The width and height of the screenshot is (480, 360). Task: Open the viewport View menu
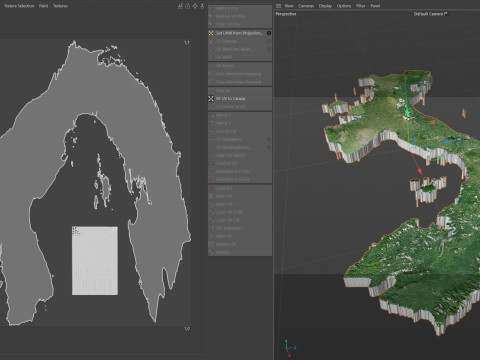point(289,6)
